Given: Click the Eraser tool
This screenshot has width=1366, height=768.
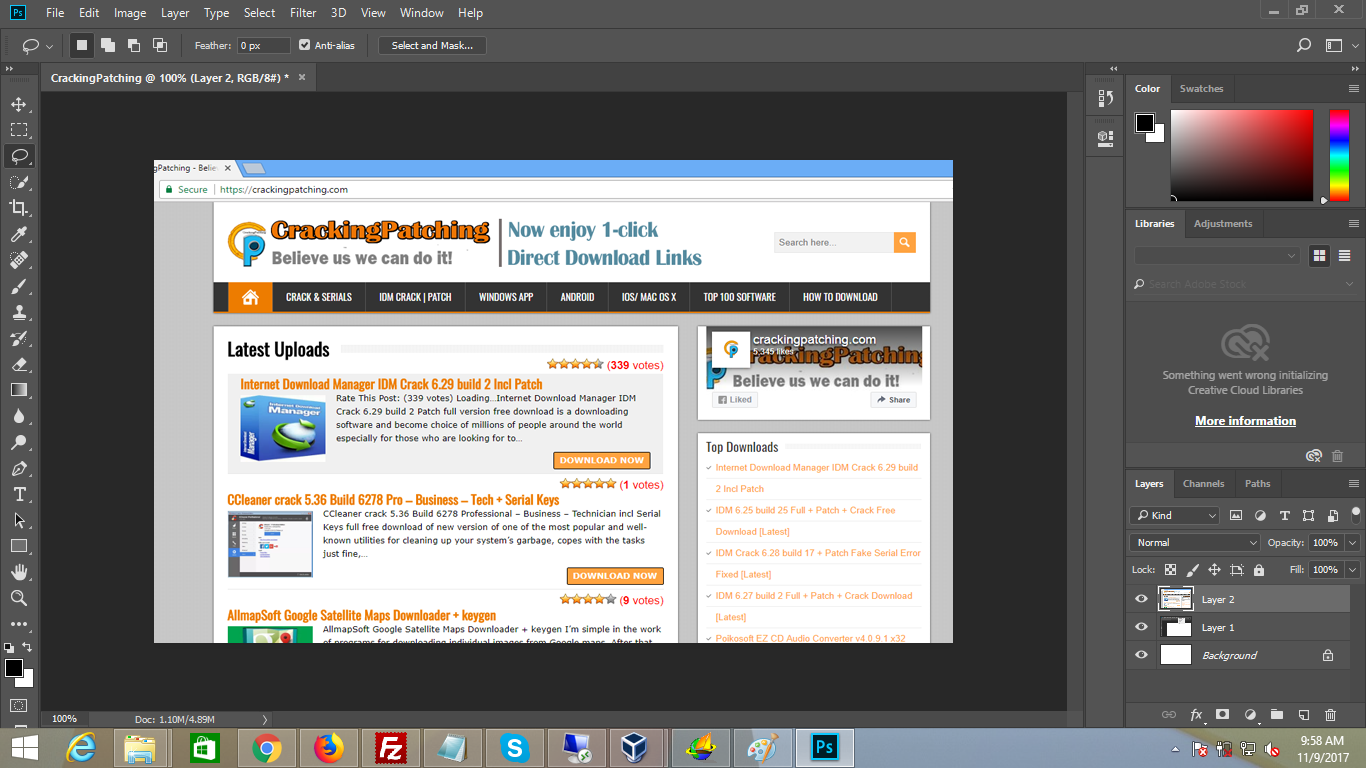Looking at the screenshot, I should coord(18,364).
